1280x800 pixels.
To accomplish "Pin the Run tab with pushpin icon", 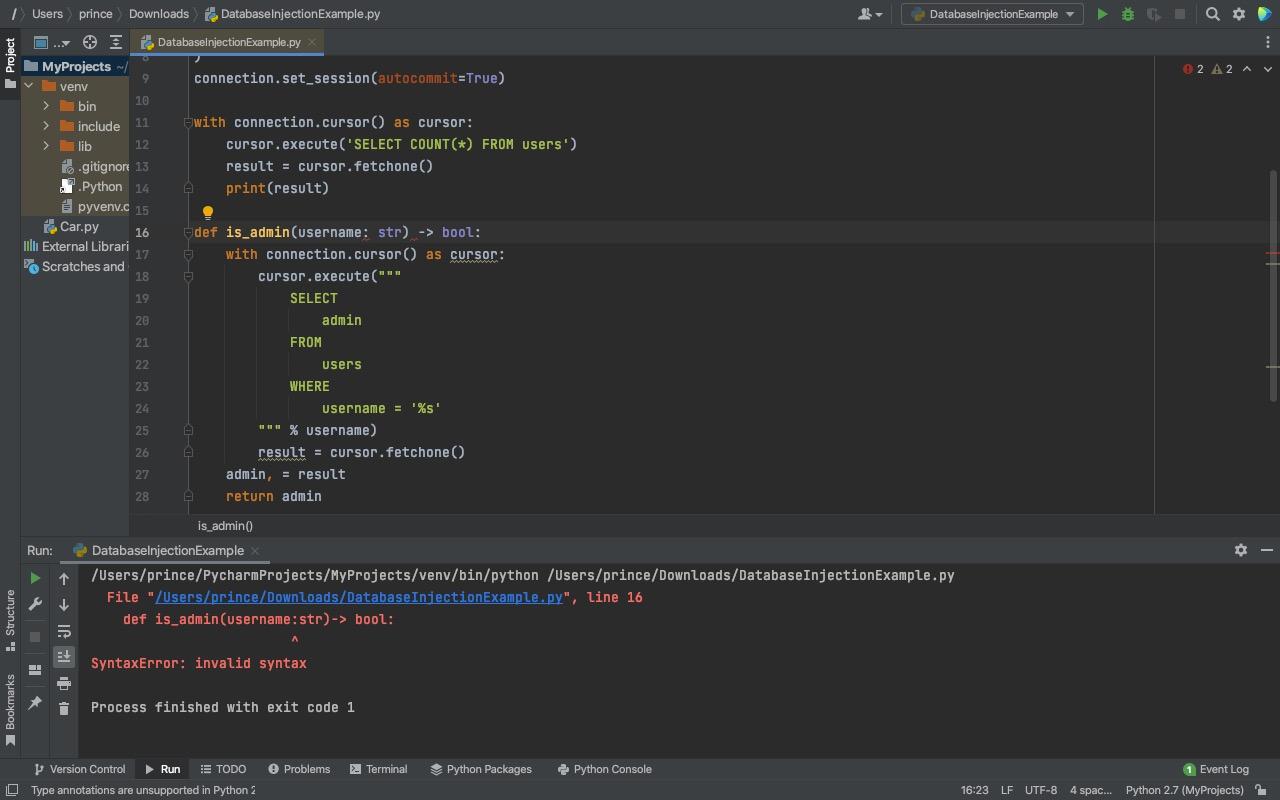I will (35, 703).
